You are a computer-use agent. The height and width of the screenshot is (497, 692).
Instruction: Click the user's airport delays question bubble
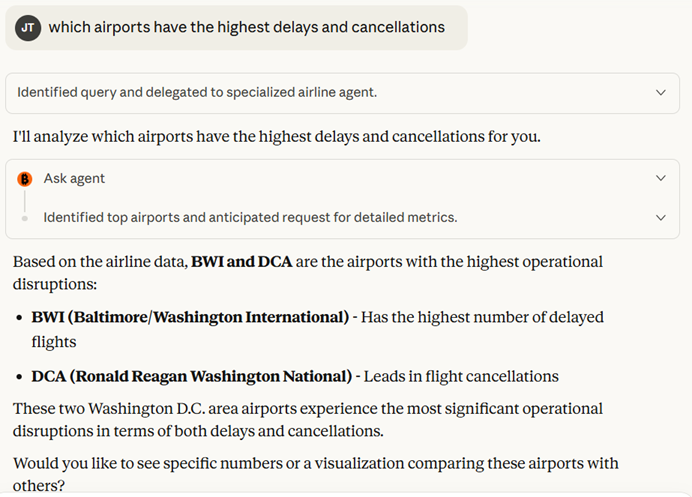click(246, 28)
